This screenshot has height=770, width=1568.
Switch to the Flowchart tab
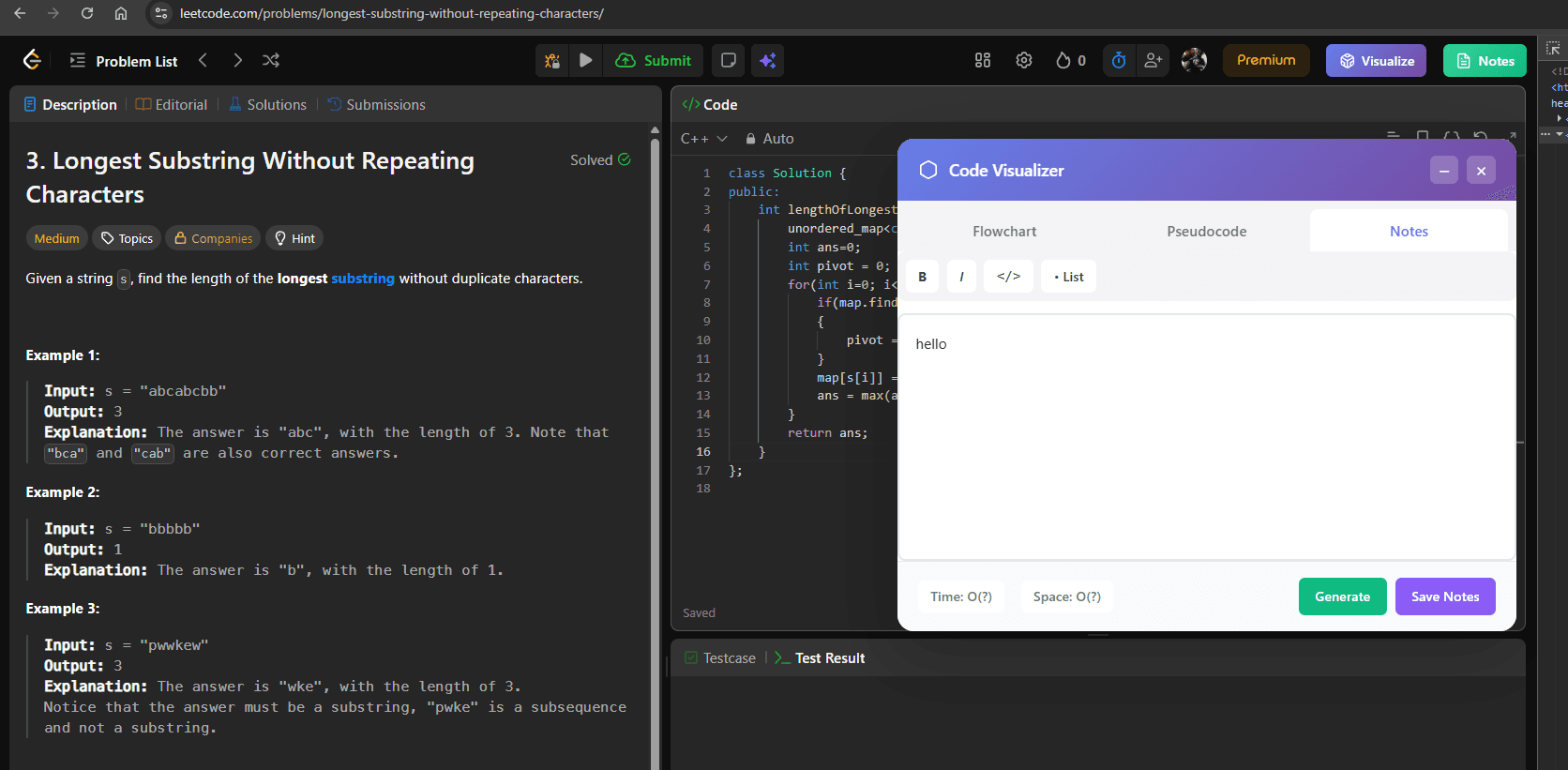coord(1004,232)
